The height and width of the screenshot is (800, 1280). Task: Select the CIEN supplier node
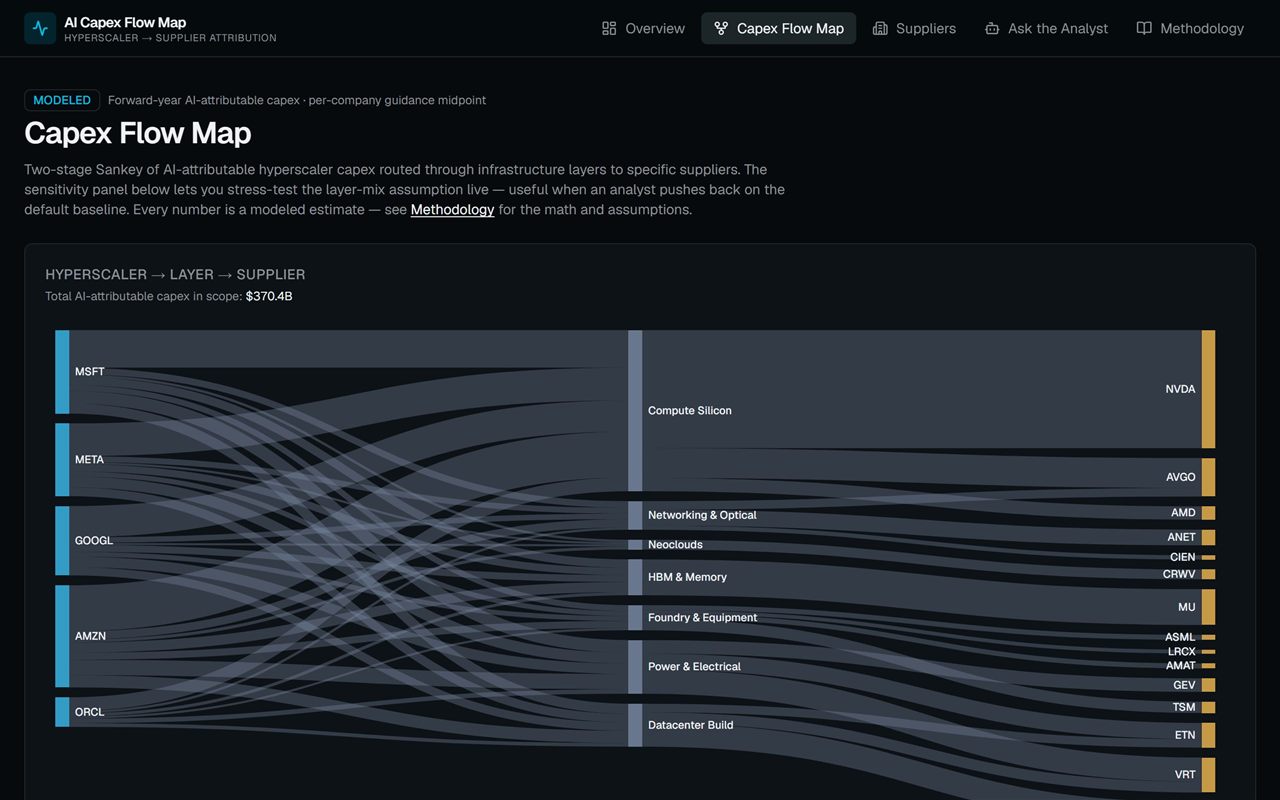pyautogui.click(x=1208, y=557)
